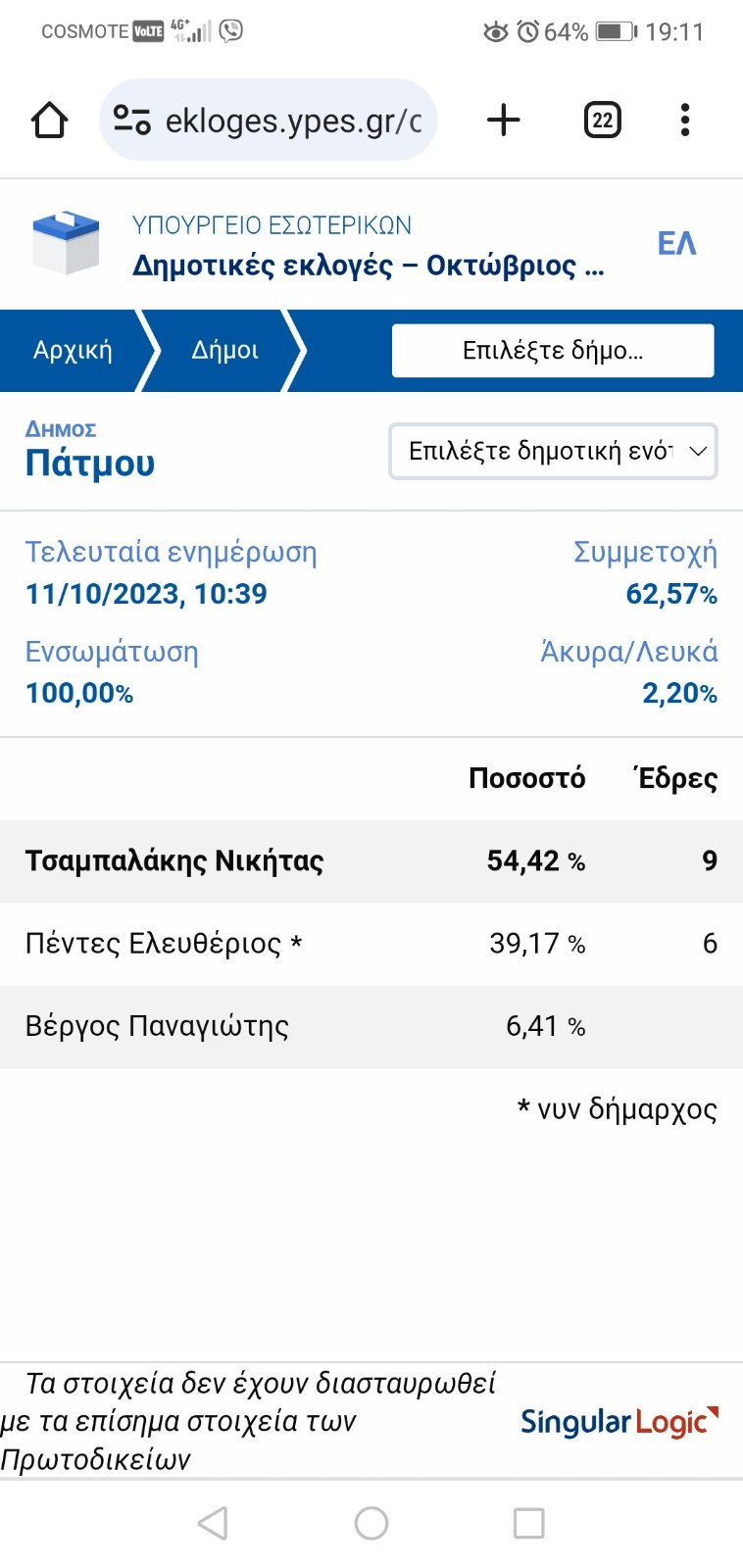Tap the ekloges.ypes.gr address bar
This screenshot has width=743, height=1568.
[292, 121]
